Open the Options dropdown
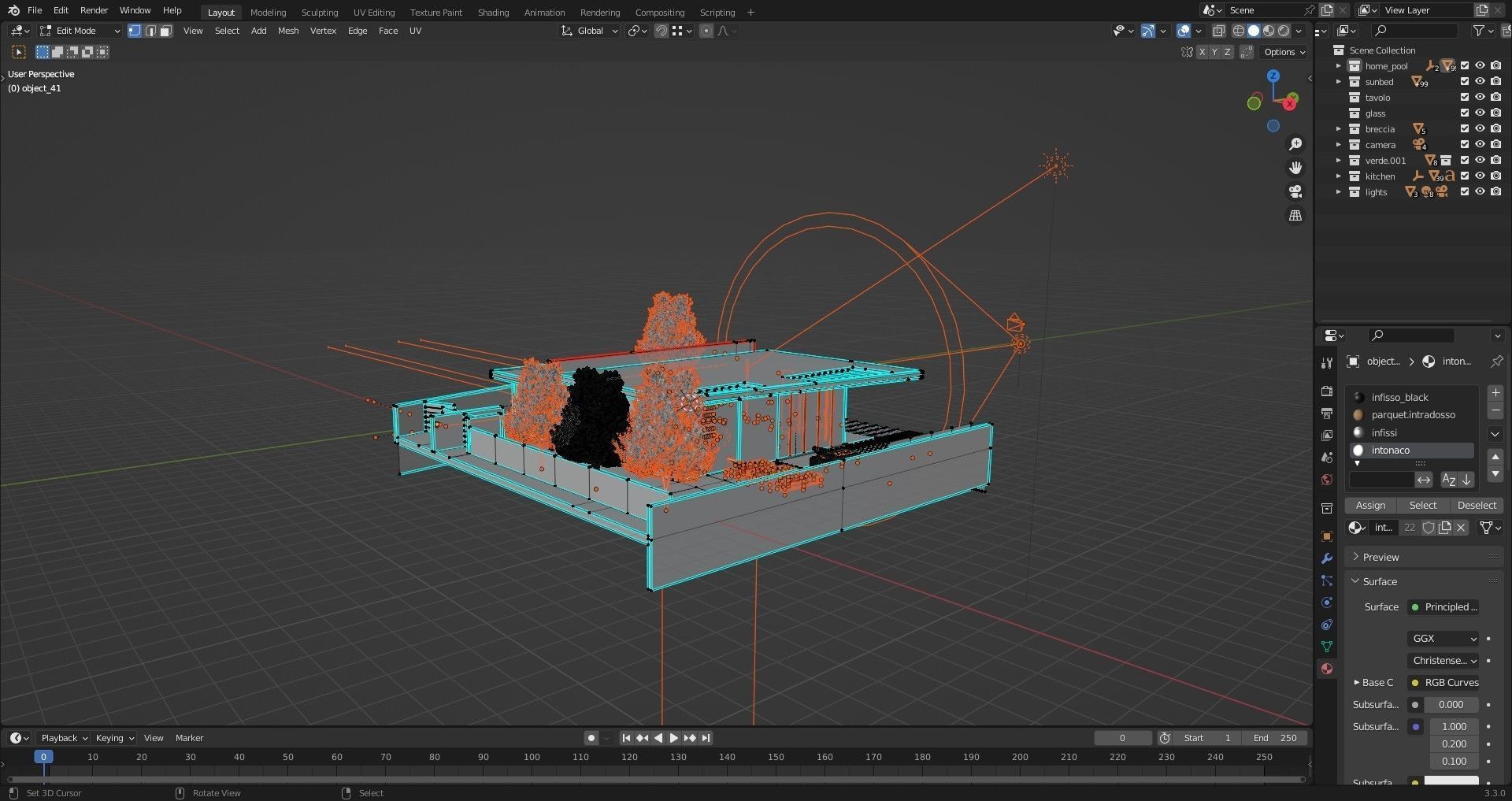 click(x=1284, y=52)
